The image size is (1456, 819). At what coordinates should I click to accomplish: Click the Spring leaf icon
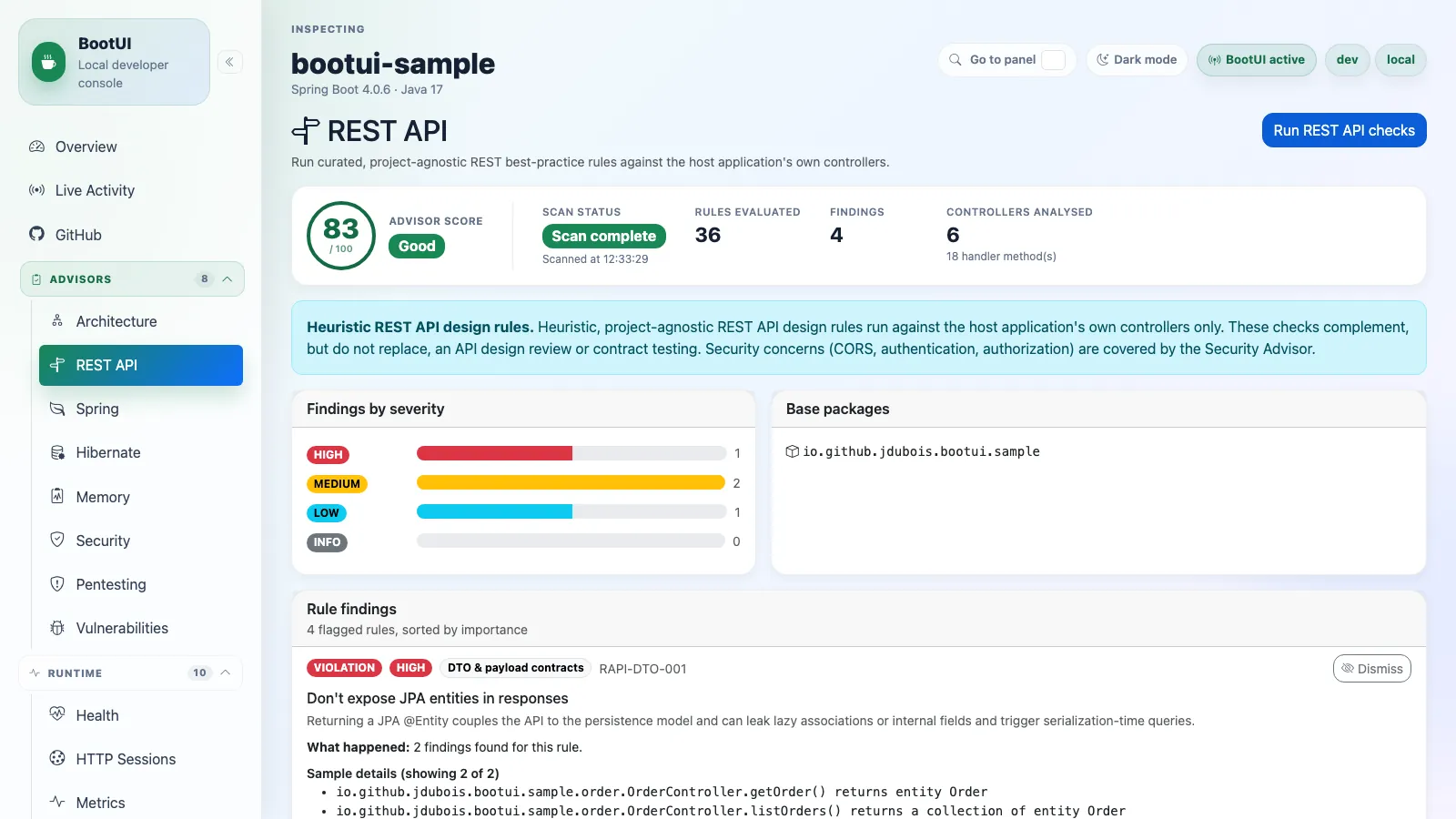coord(57,409)
